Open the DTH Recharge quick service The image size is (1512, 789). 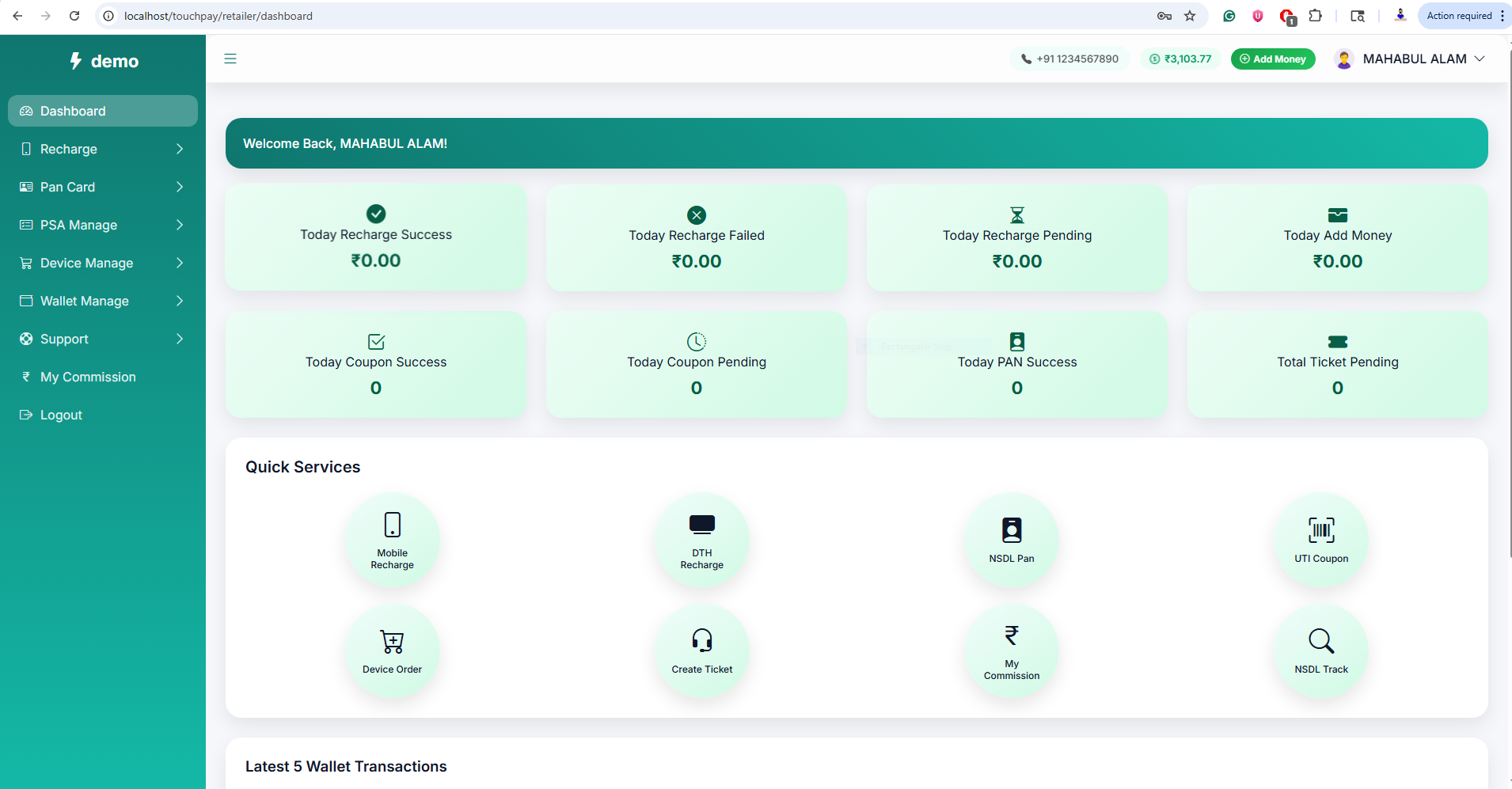[701, 540]
